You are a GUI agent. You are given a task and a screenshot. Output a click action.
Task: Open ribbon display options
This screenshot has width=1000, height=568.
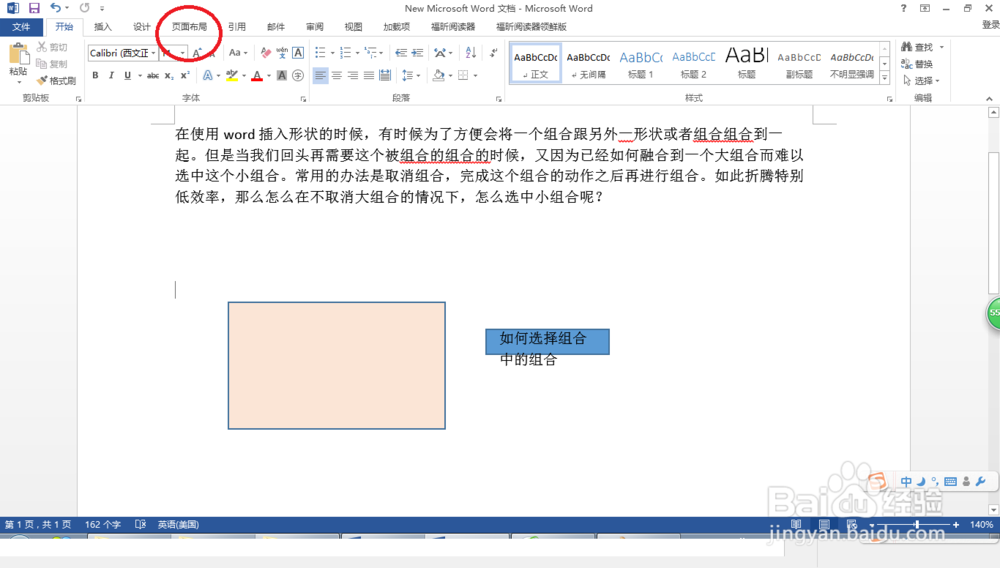[x=925, y=8]
